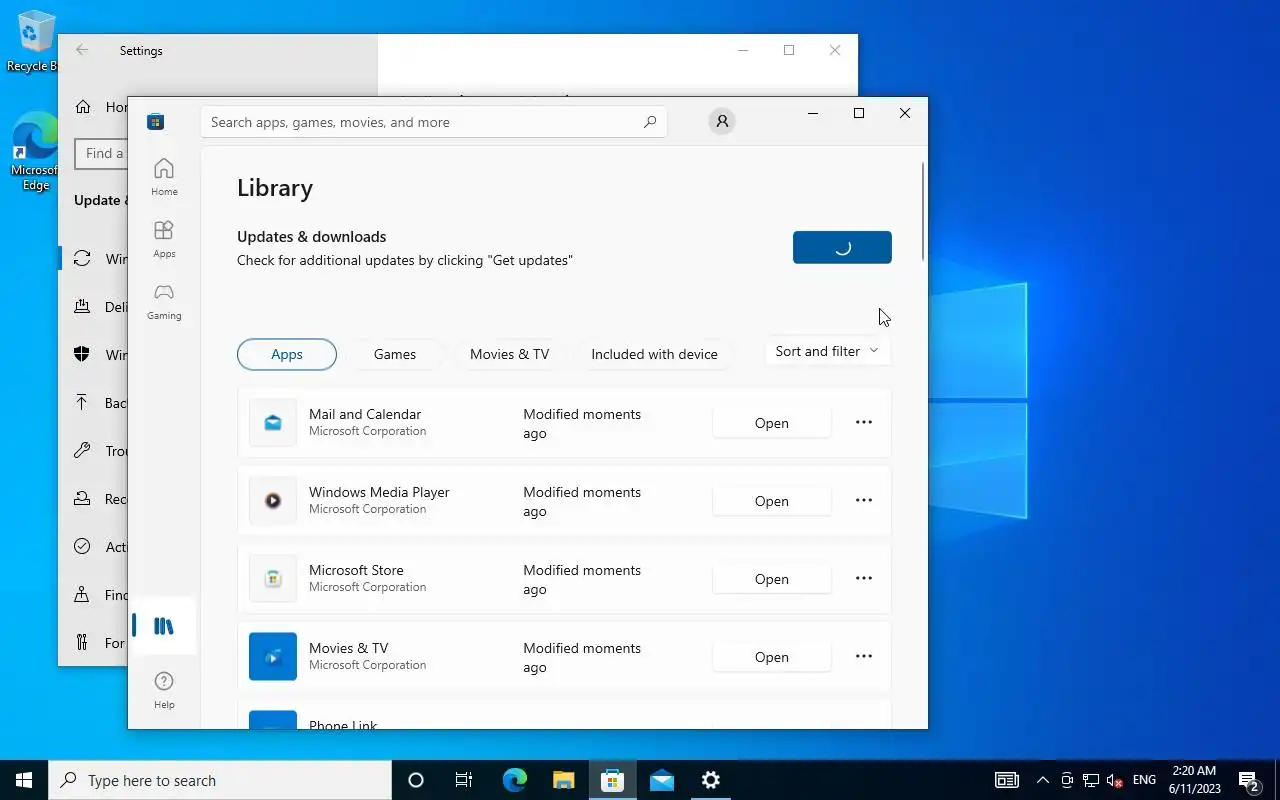Screen dimensions: 1280x800
Task: Select Activation checkmark icon in Settings
Action: pyautogui.click(x=82, y=547)
